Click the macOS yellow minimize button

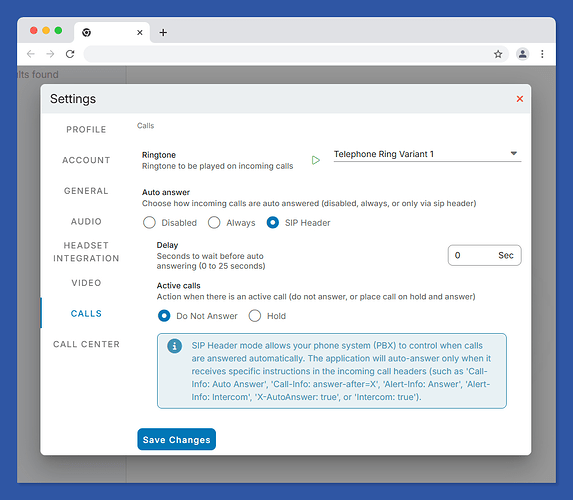click(46, 30)
